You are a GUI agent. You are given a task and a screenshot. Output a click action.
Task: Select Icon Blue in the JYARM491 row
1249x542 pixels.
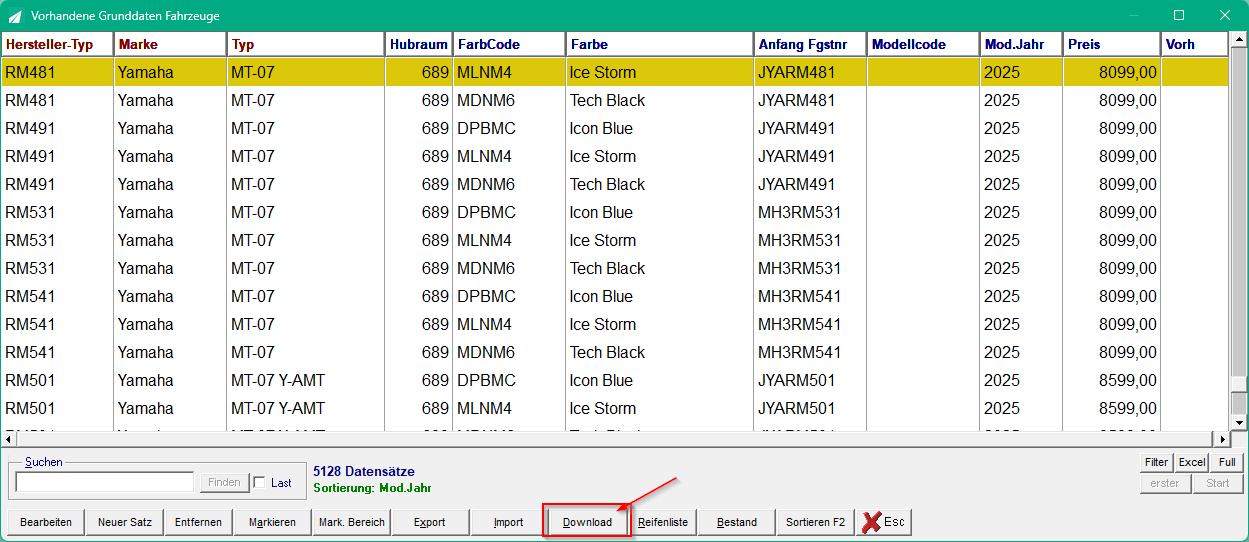[601, 128]
